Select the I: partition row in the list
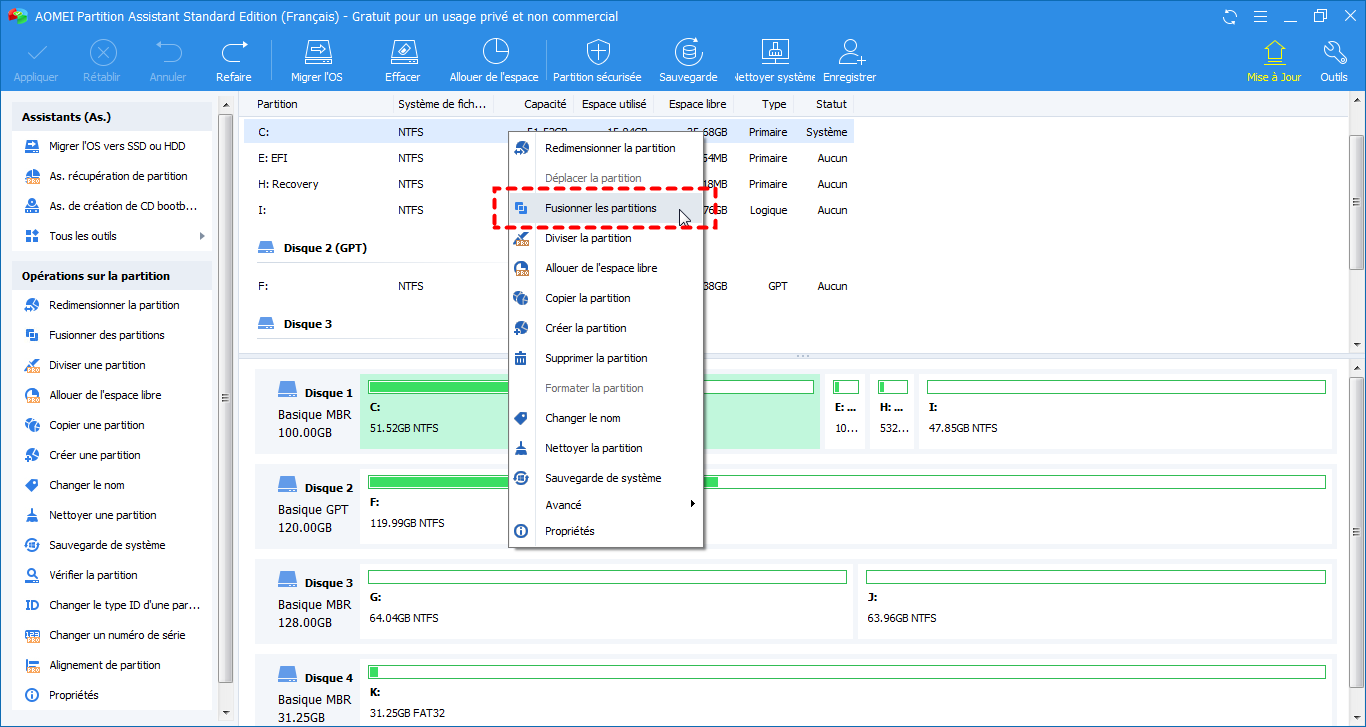The height and width of the screenshot is (727, 1366). [x=549, y=210]
